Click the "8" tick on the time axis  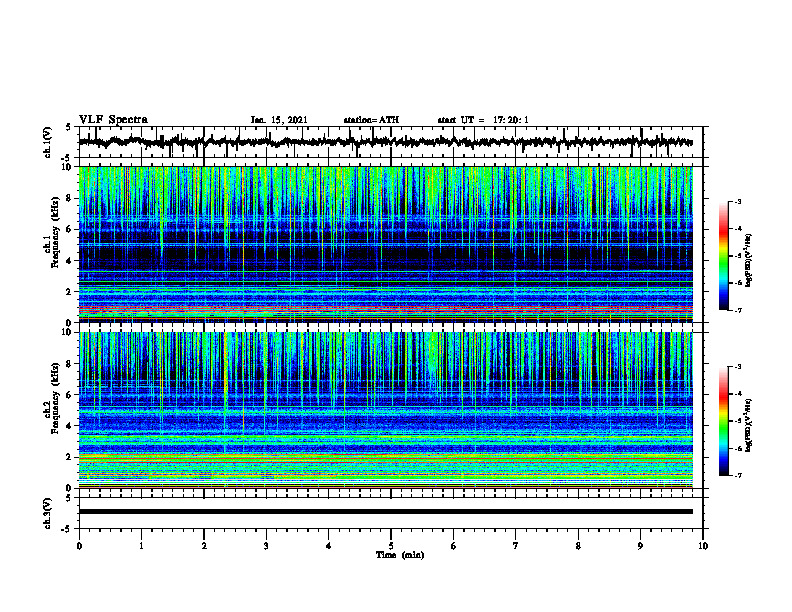[x=578, y=546]
